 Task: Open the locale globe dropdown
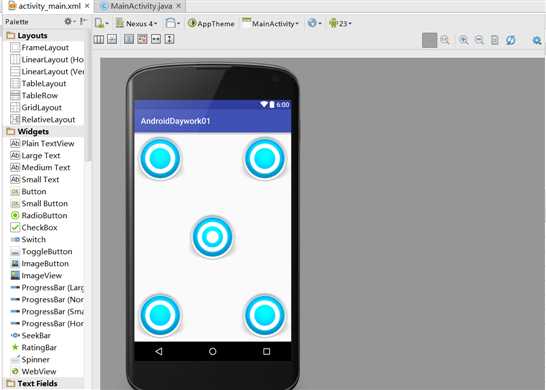point(314,23)
